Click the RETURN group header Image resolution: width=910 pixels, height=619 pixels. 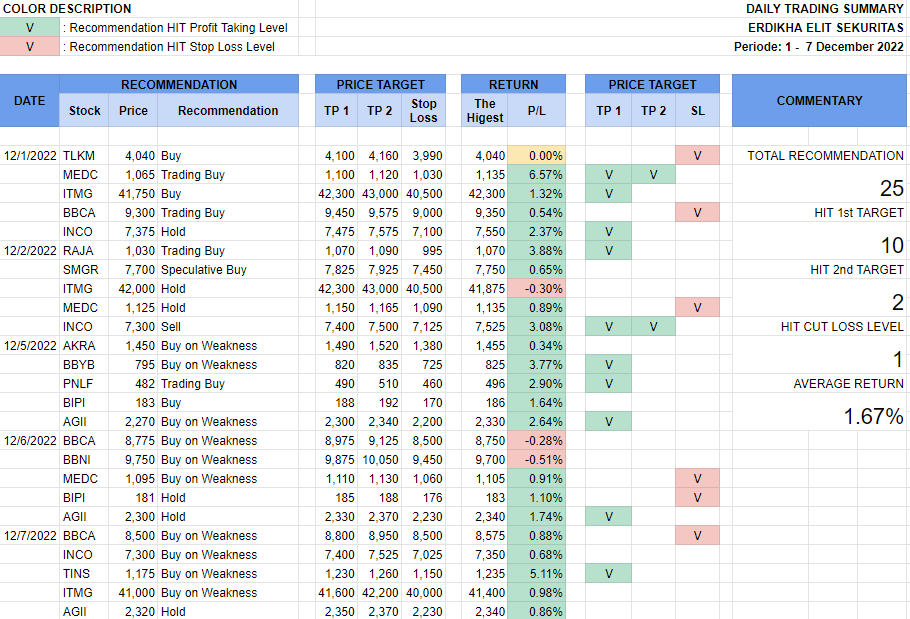coord(513,85)
